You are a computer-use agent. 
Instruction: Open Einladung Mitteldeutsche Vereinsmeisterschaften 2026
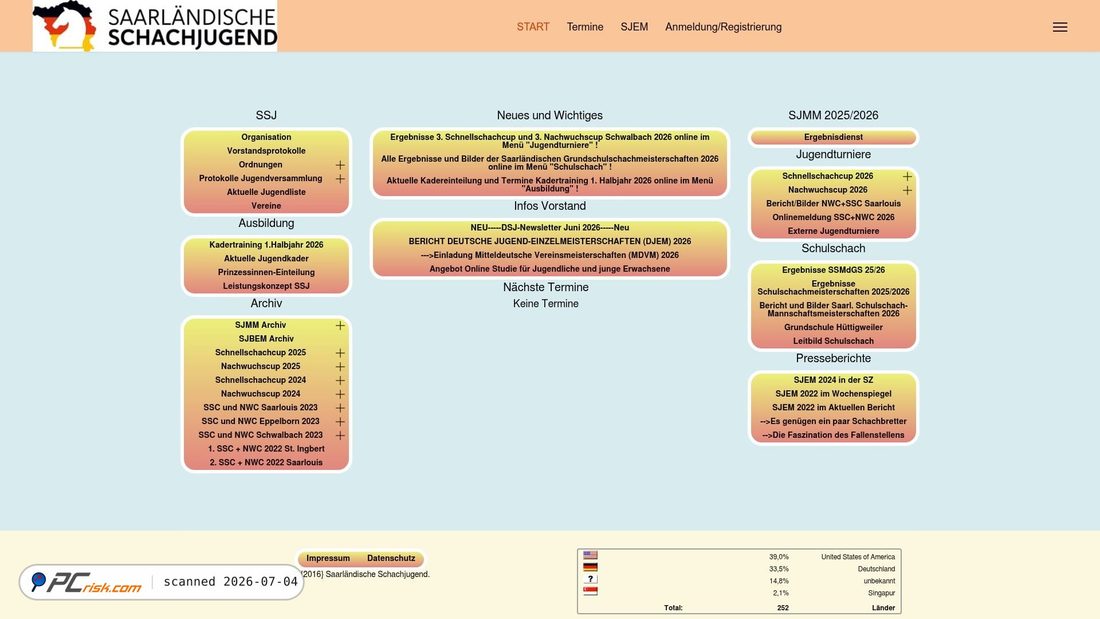(x=549, y=255)
